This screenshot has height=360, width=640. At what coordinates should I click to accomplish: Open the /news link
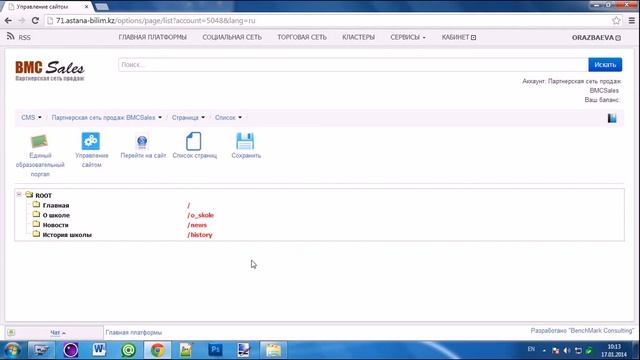[197, 225]
